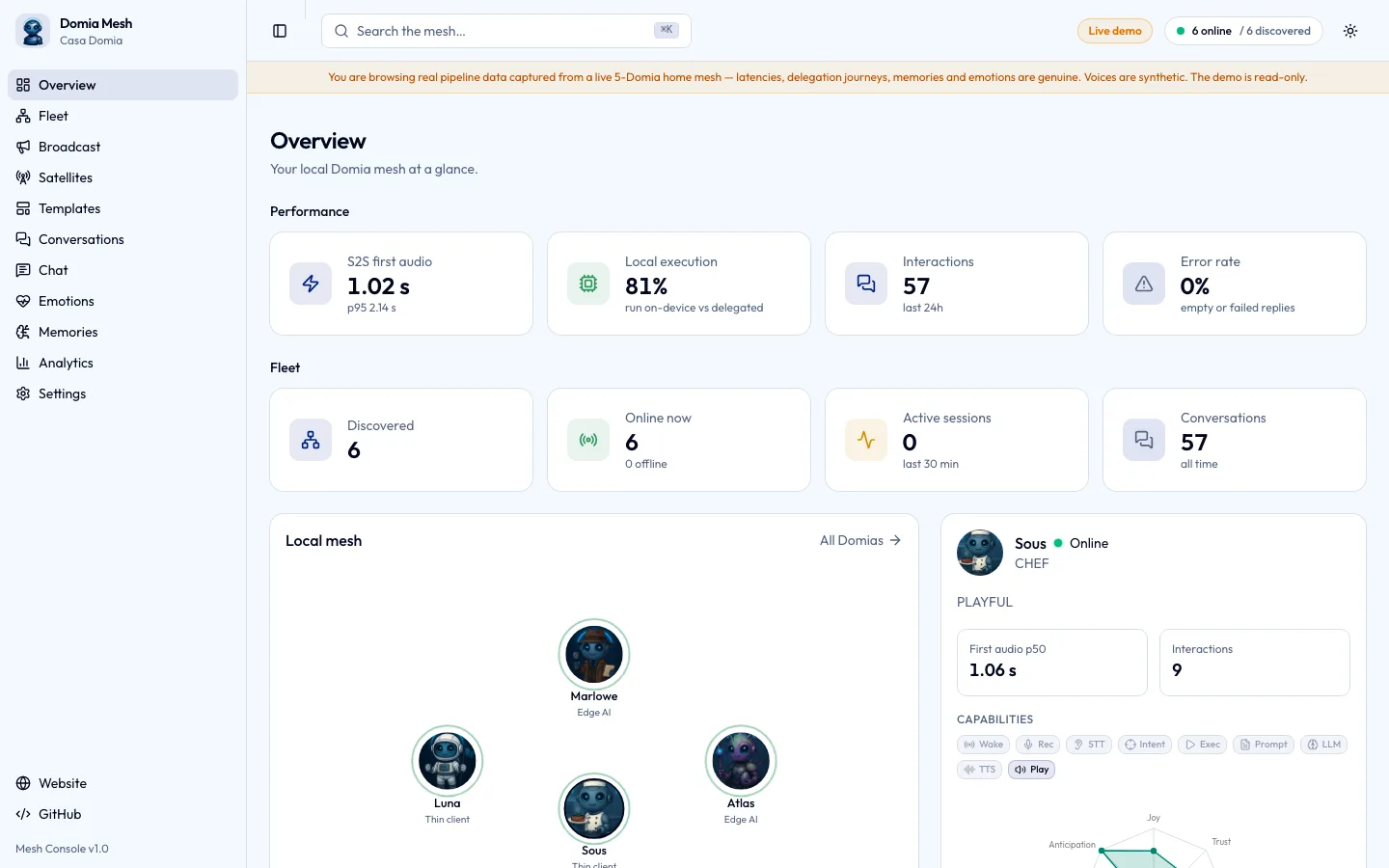The image size is (1389, 868).
Task: Click the Domia Mesh logo avatar
Action: tap(33, 31)
